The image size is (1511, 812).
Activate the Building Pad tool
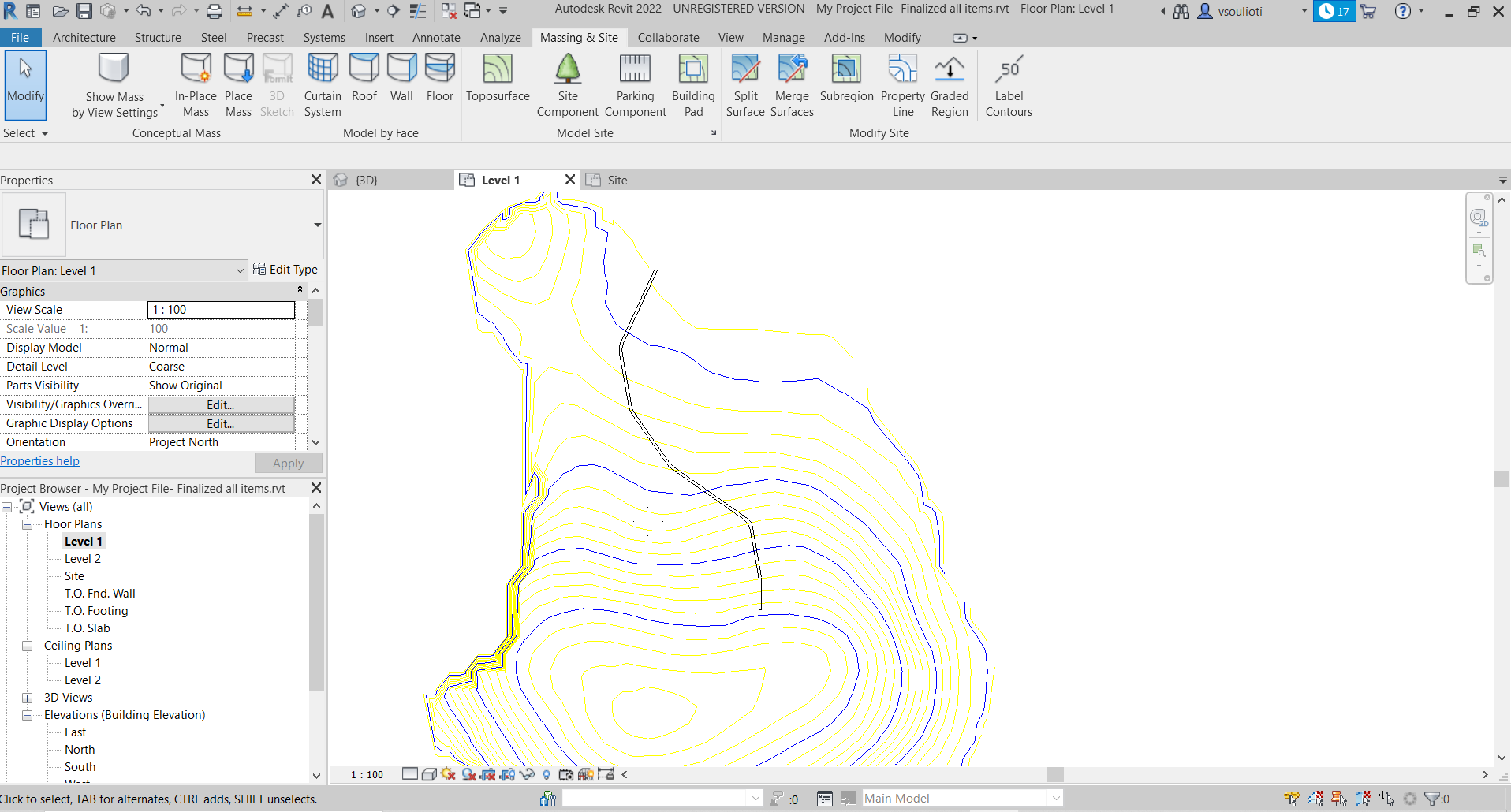coord(693,86)
